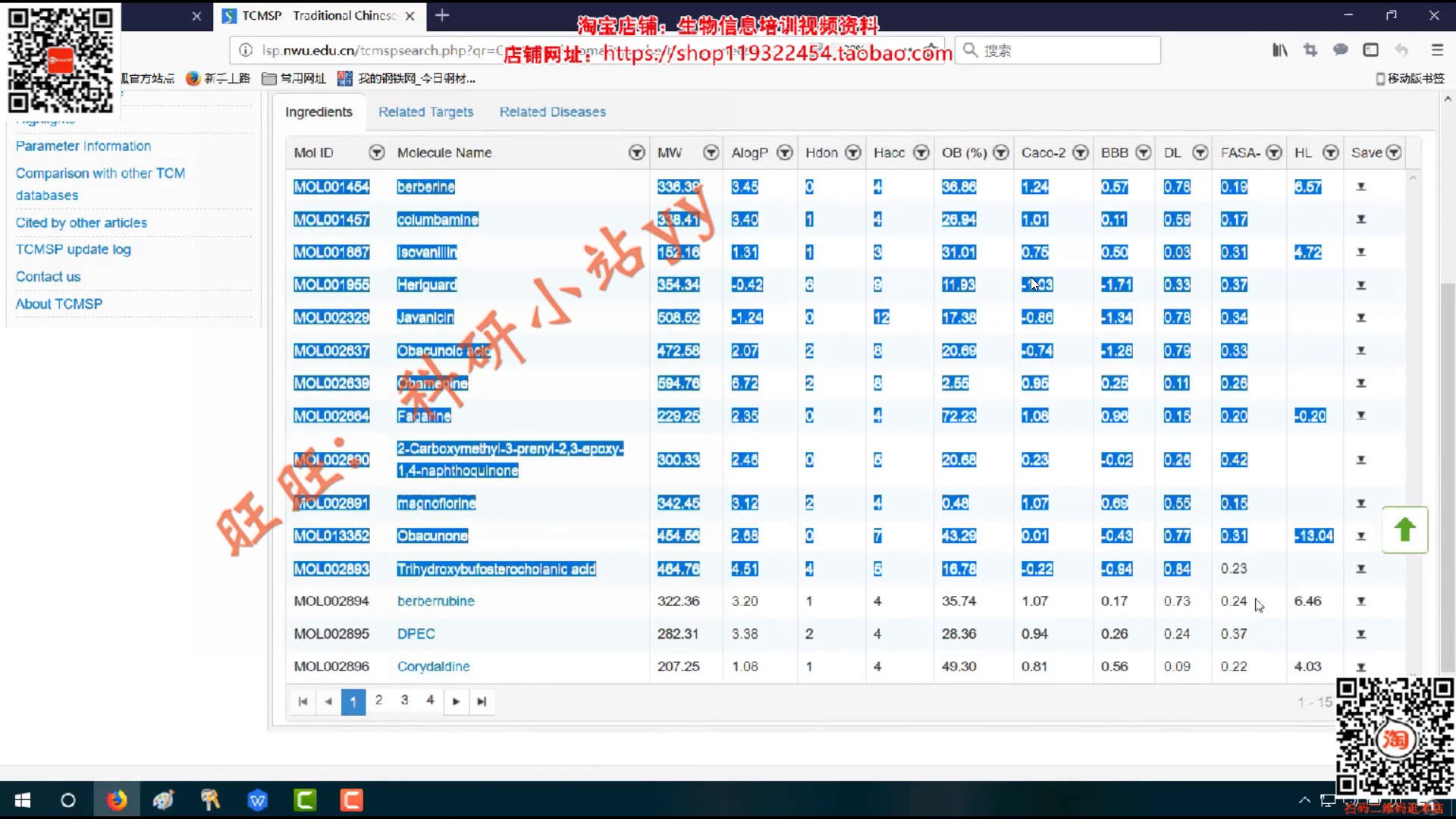Viewport: 1456px width, 819px height.
Task: Click save icon in DPEC row
Action: (1361, 634)
